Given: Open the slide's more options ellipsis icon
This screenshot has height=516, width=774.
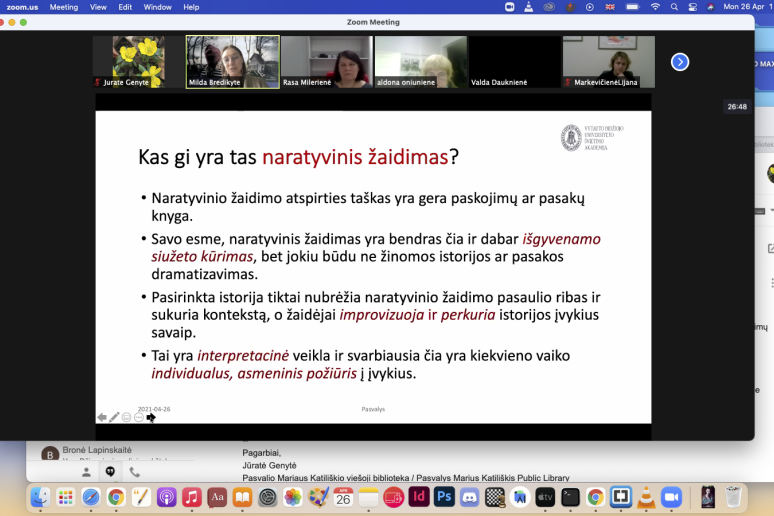Looking at the screenshot, I should (139, 417).
